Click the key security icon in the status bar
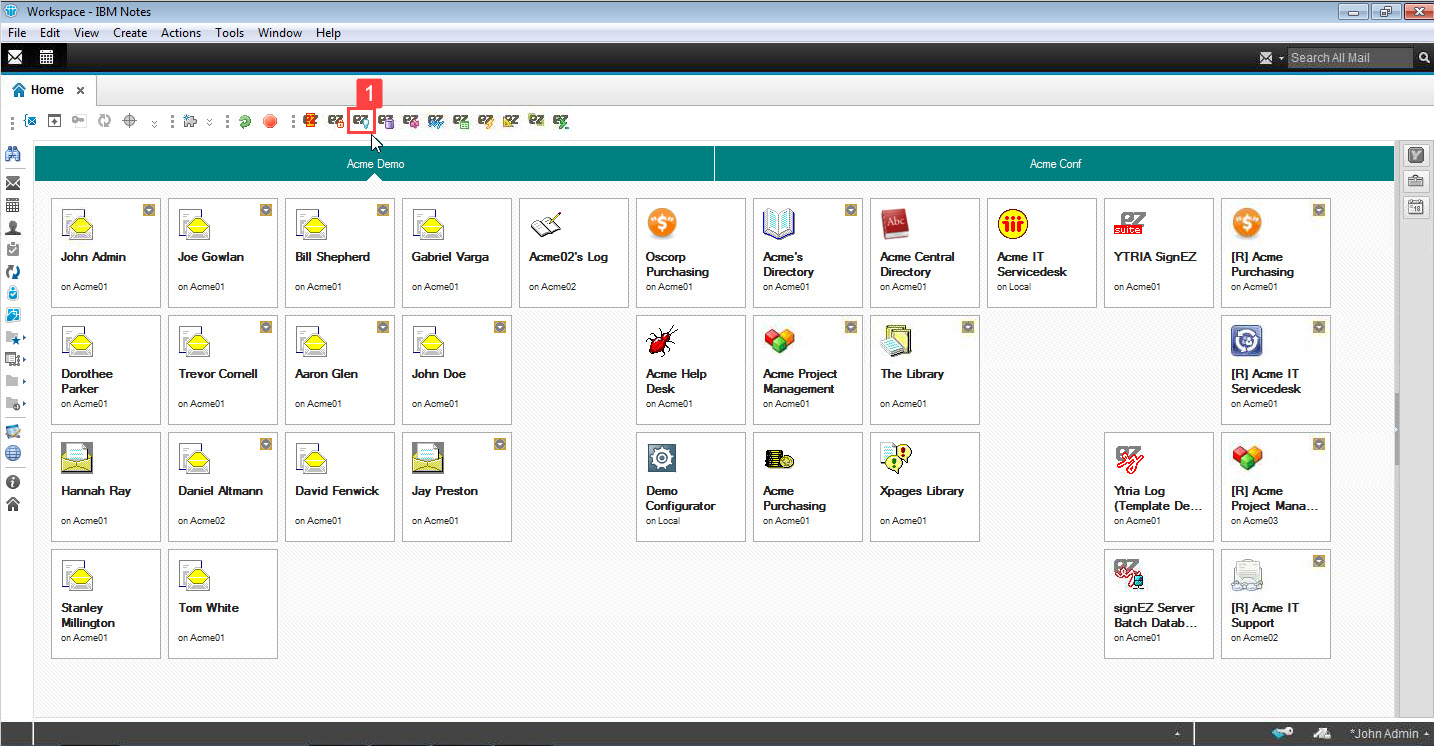1434x746 pixels. point(1283,732)
